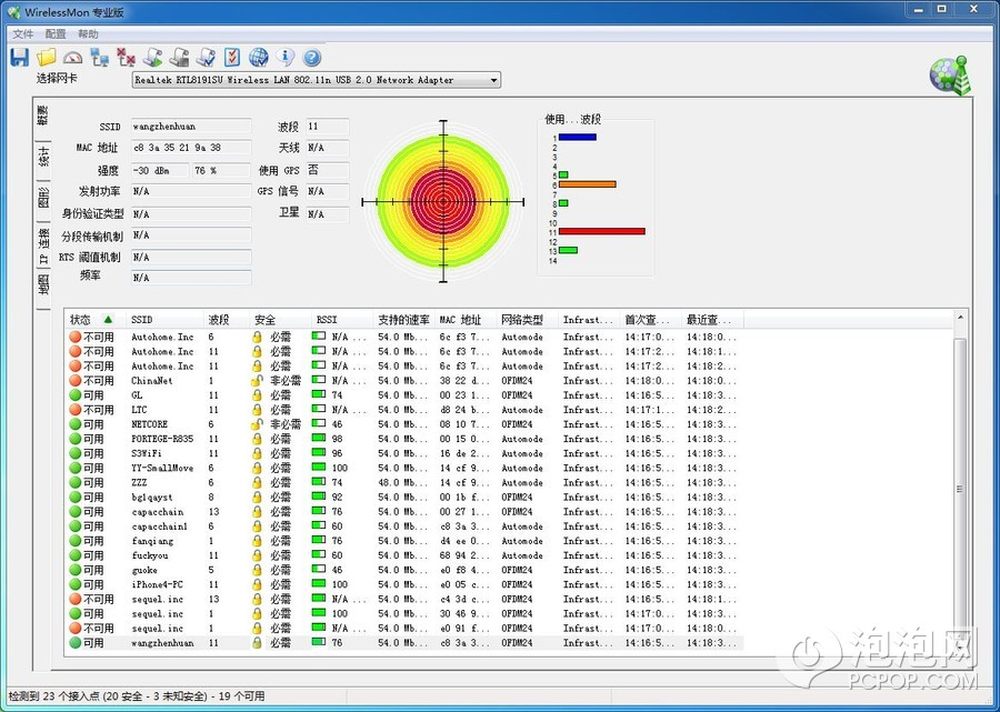This screenshot has height=712, width=1000.
Task: Click the orange channel 6 usage bar
Action: click(x=587, y=184)
